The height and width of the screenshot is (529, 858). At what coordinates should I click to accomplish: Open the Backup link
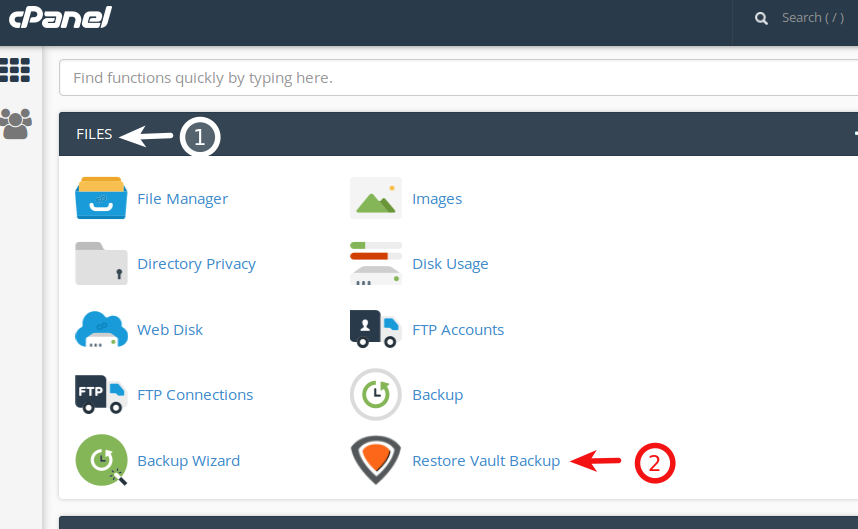(x=437, y=395)
